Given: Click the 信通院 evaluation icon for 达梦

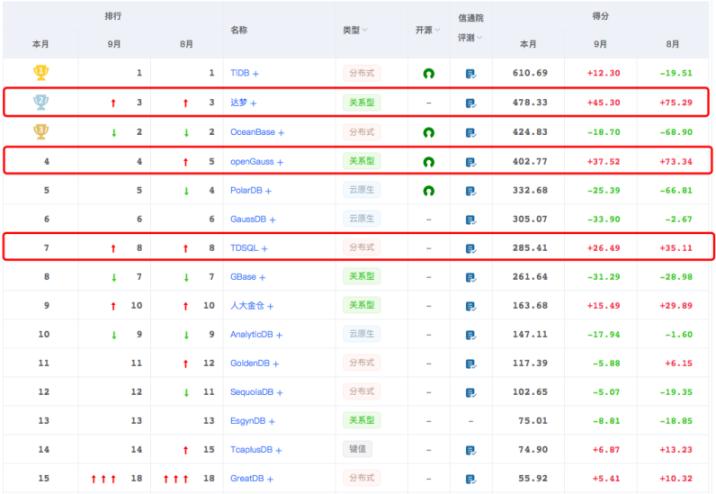Looking at the screenshot, I should [471, 103].
